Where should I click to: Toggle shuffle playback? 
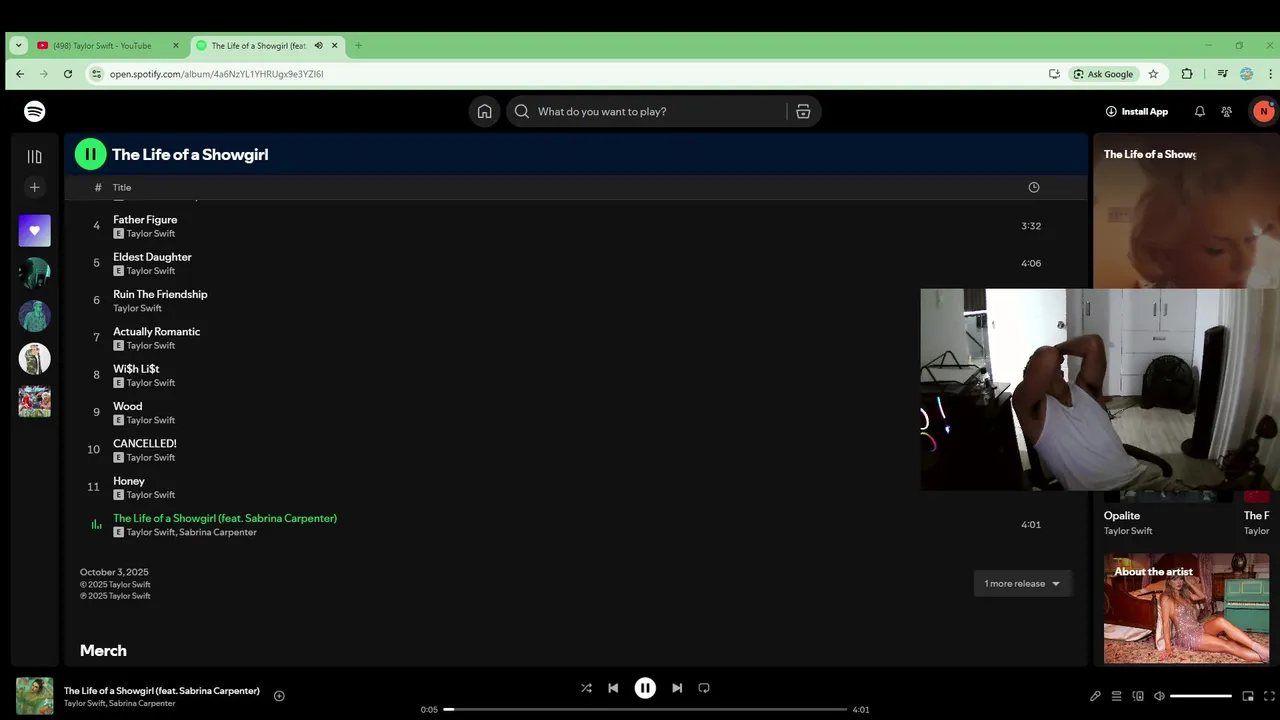pos(586,688)
